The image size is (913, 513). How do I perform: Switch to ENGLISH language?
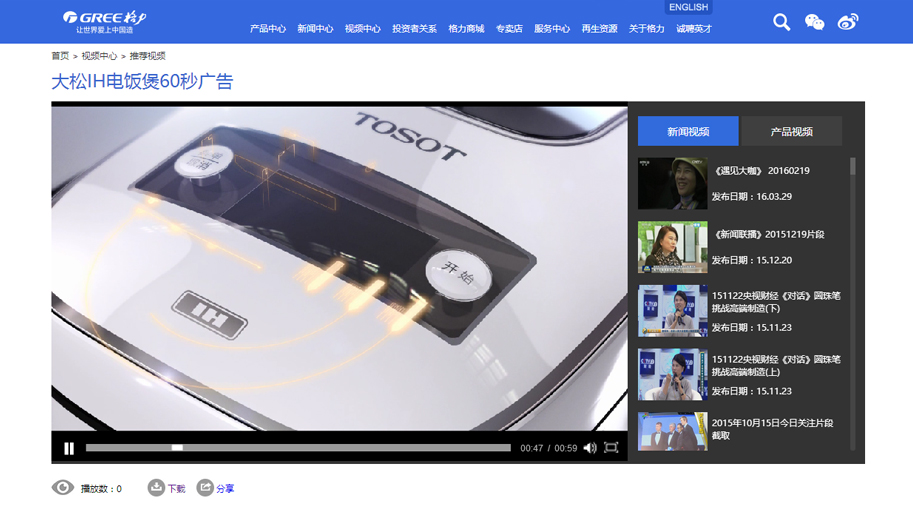[x=688, y=7]
